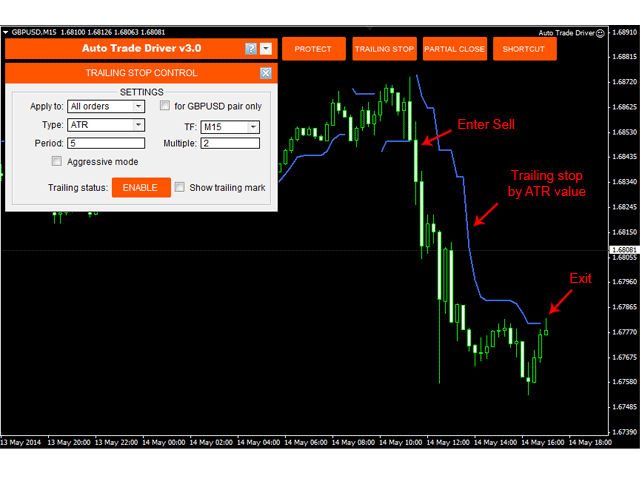Open the PROTECT tab
This screenshot has width=640, height=480.
click(313, 49)
